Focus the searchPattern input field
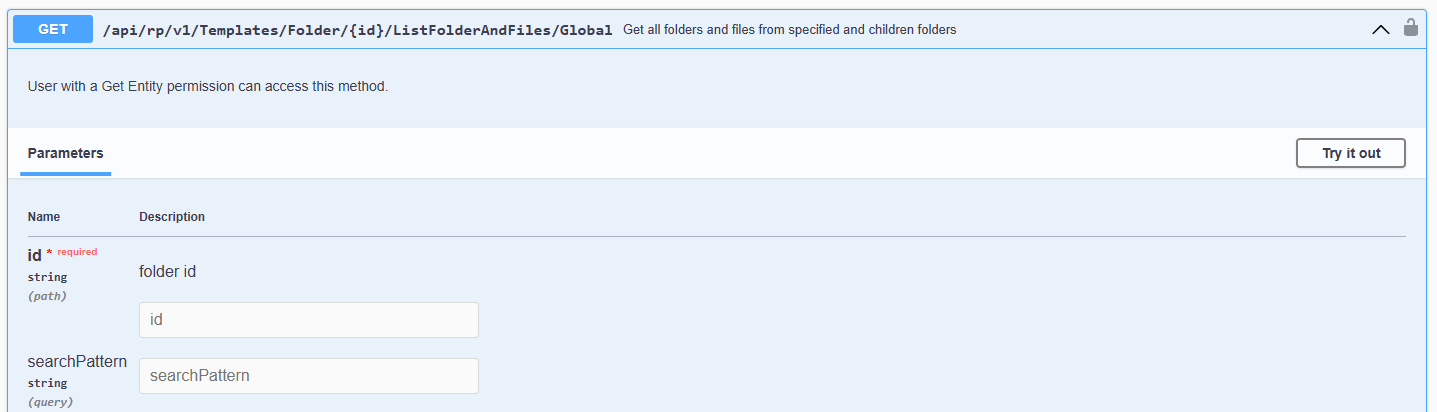This screenshot has width=1437, height=412. (308, 376)
